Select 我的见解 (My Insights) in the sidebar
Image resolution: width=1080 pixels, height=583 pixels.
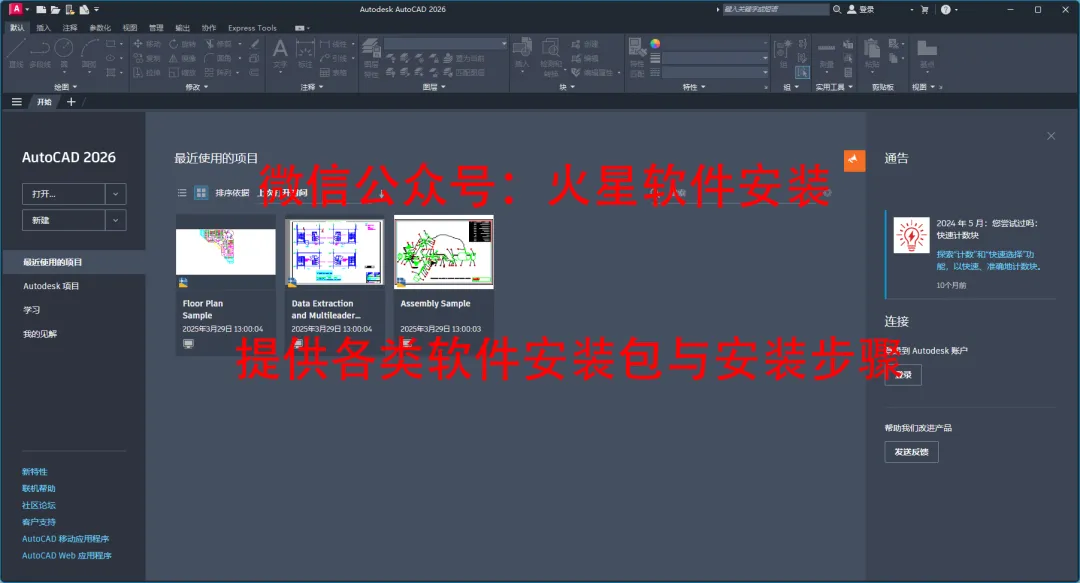40,334
